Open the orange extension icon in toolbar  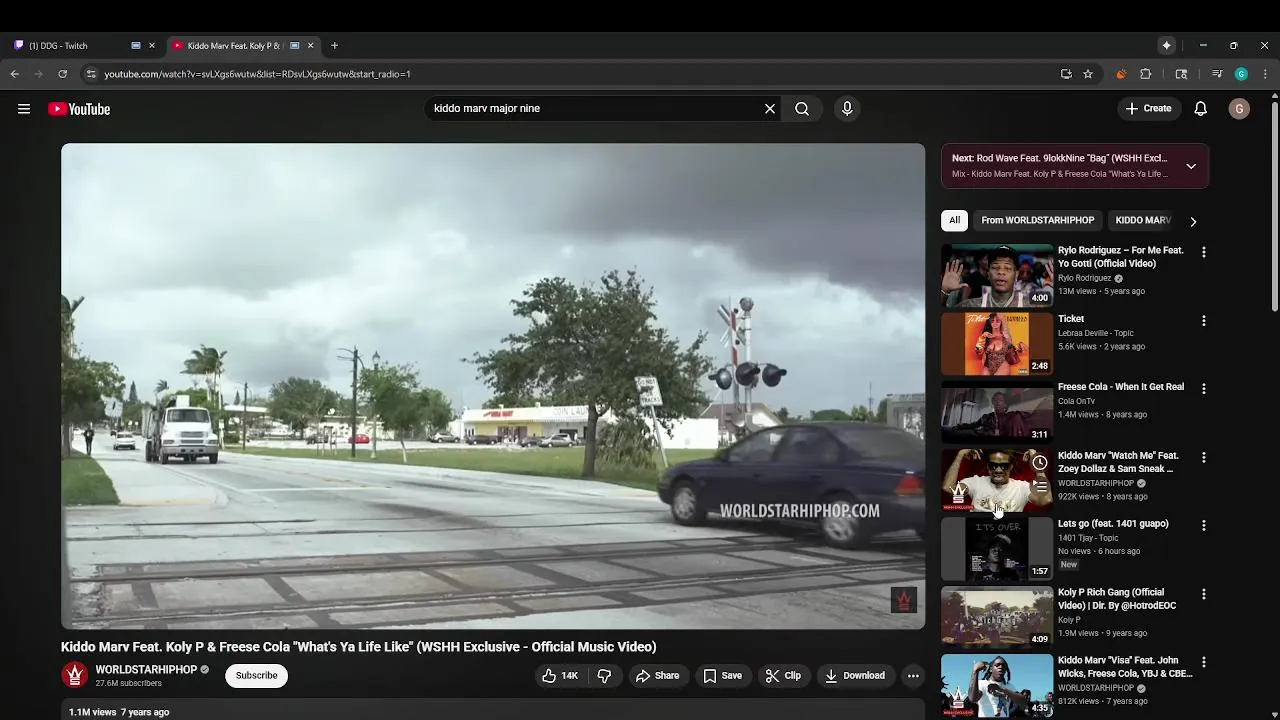1121,74
